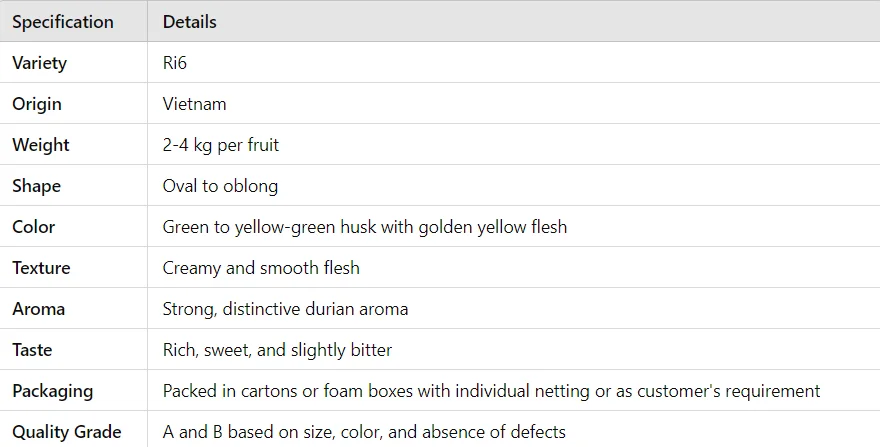Click the Vietnam origin cell
Viewport: 880px width, 447px height.
195,104
